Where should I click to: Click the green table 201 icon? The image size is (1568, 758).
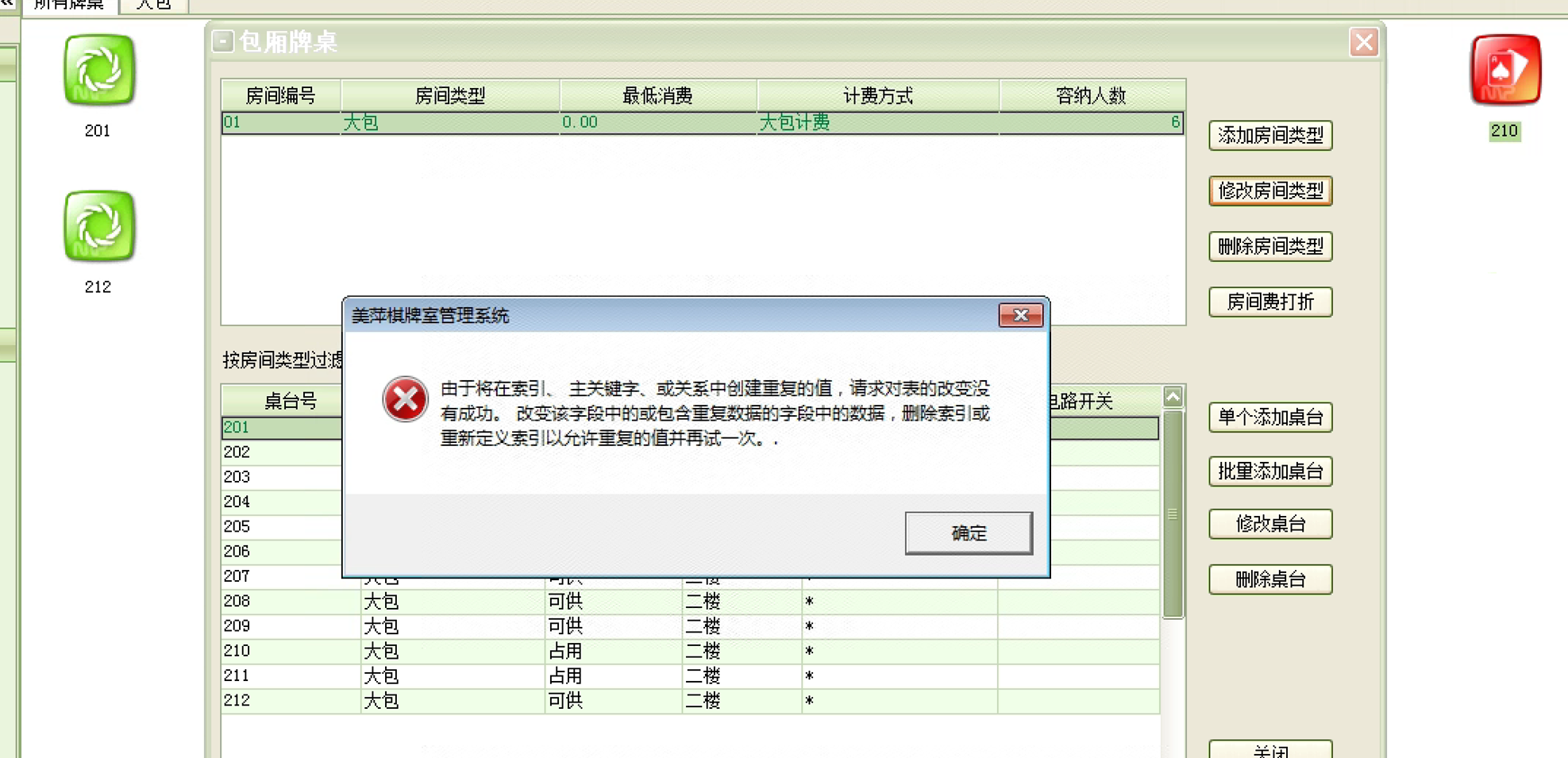[99, 70]
